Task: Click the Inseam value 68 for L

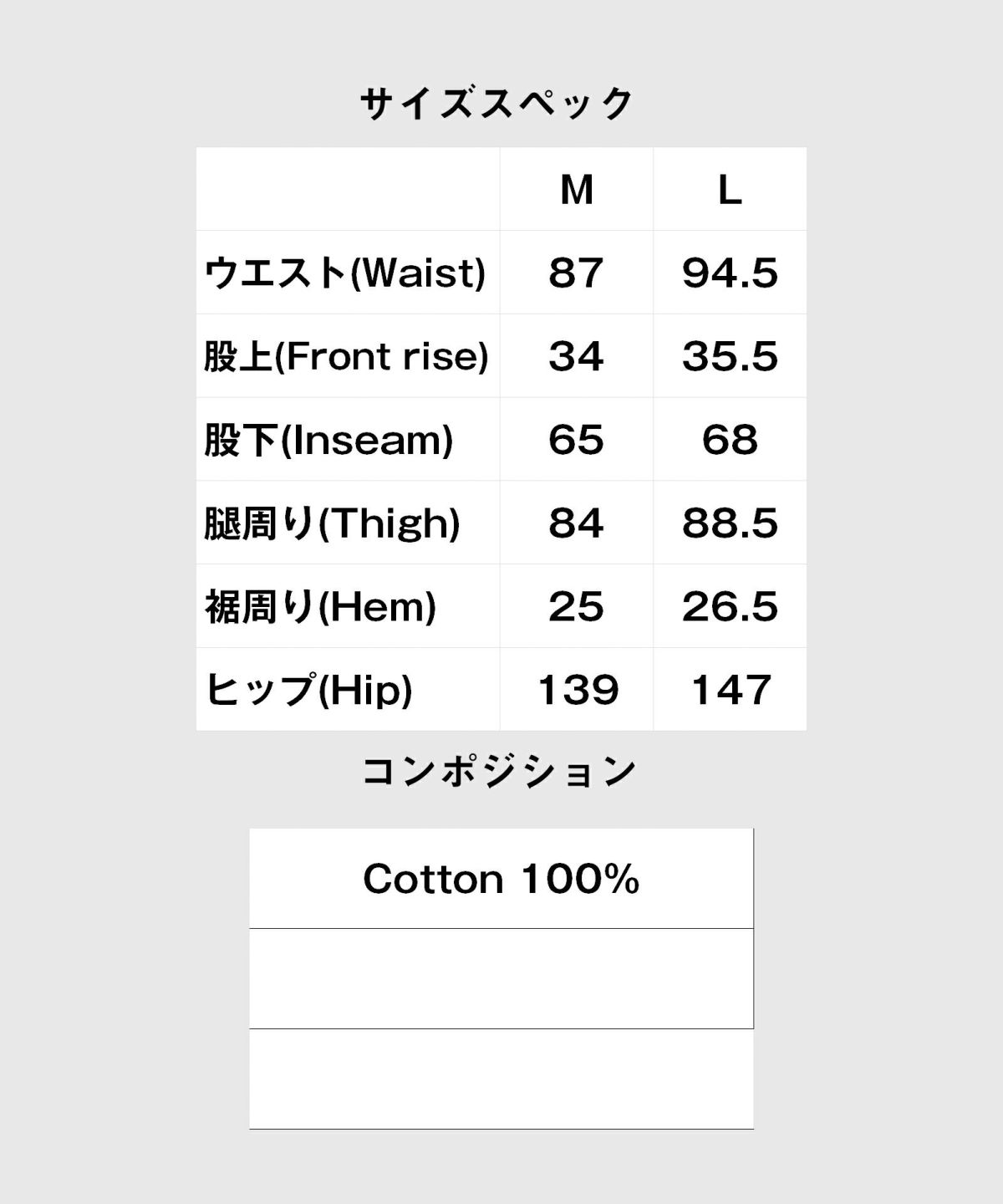Action: 730,440
